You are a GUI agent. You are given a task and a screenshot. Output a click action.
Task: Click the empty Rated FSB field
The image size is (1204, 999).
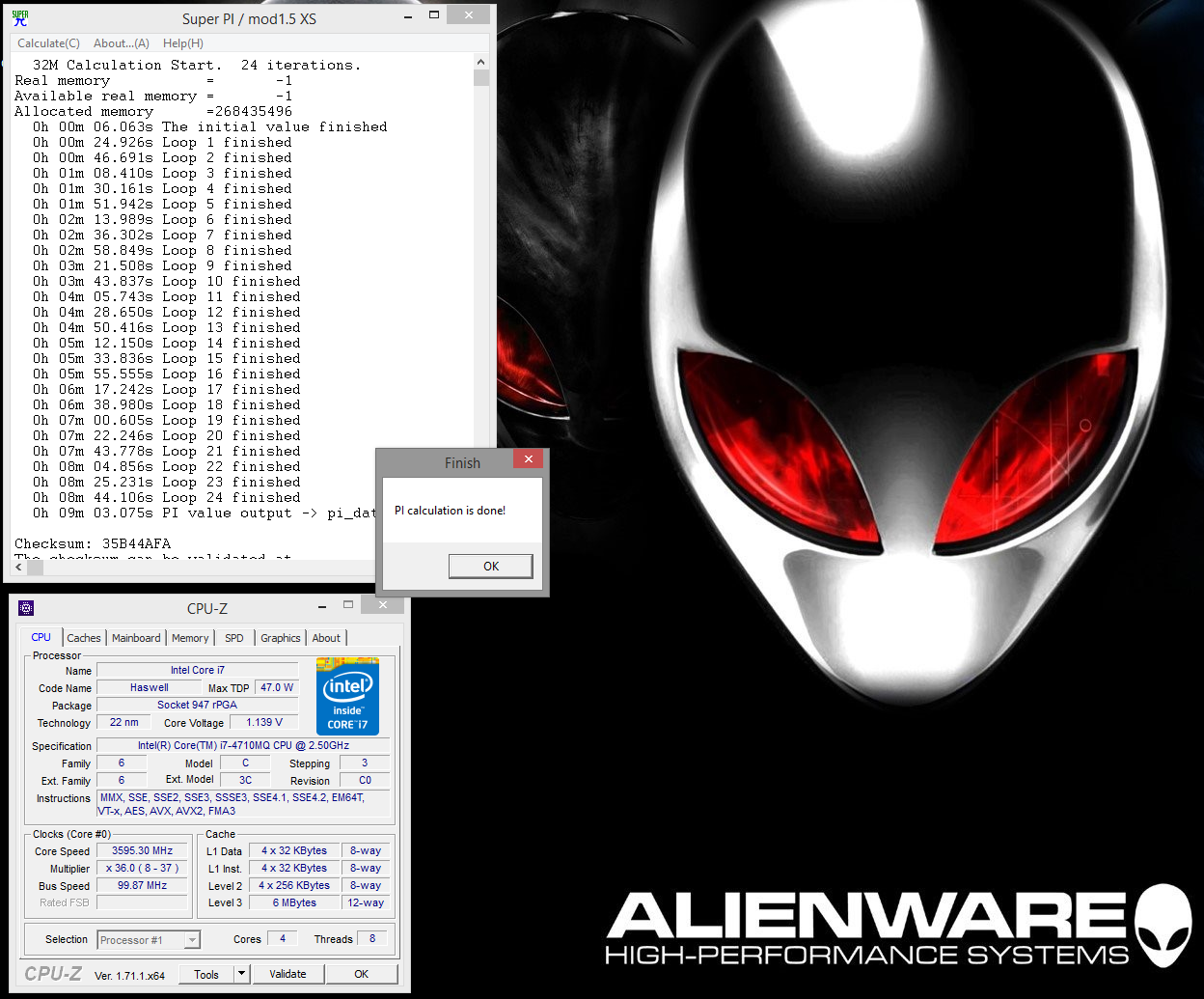[143, 903]
